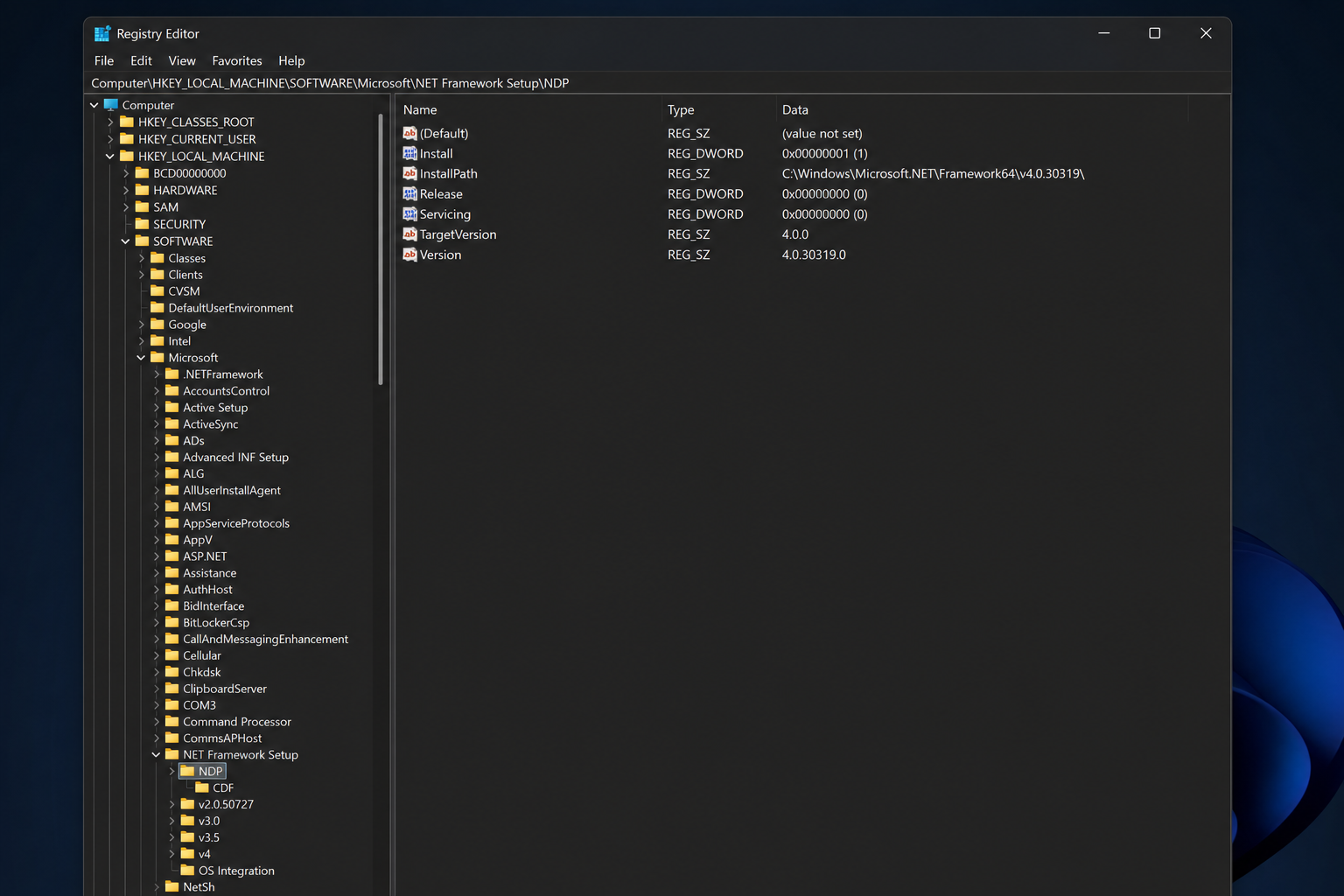
Task: Collapse the Microsoft key
Action: coord(141,358)
